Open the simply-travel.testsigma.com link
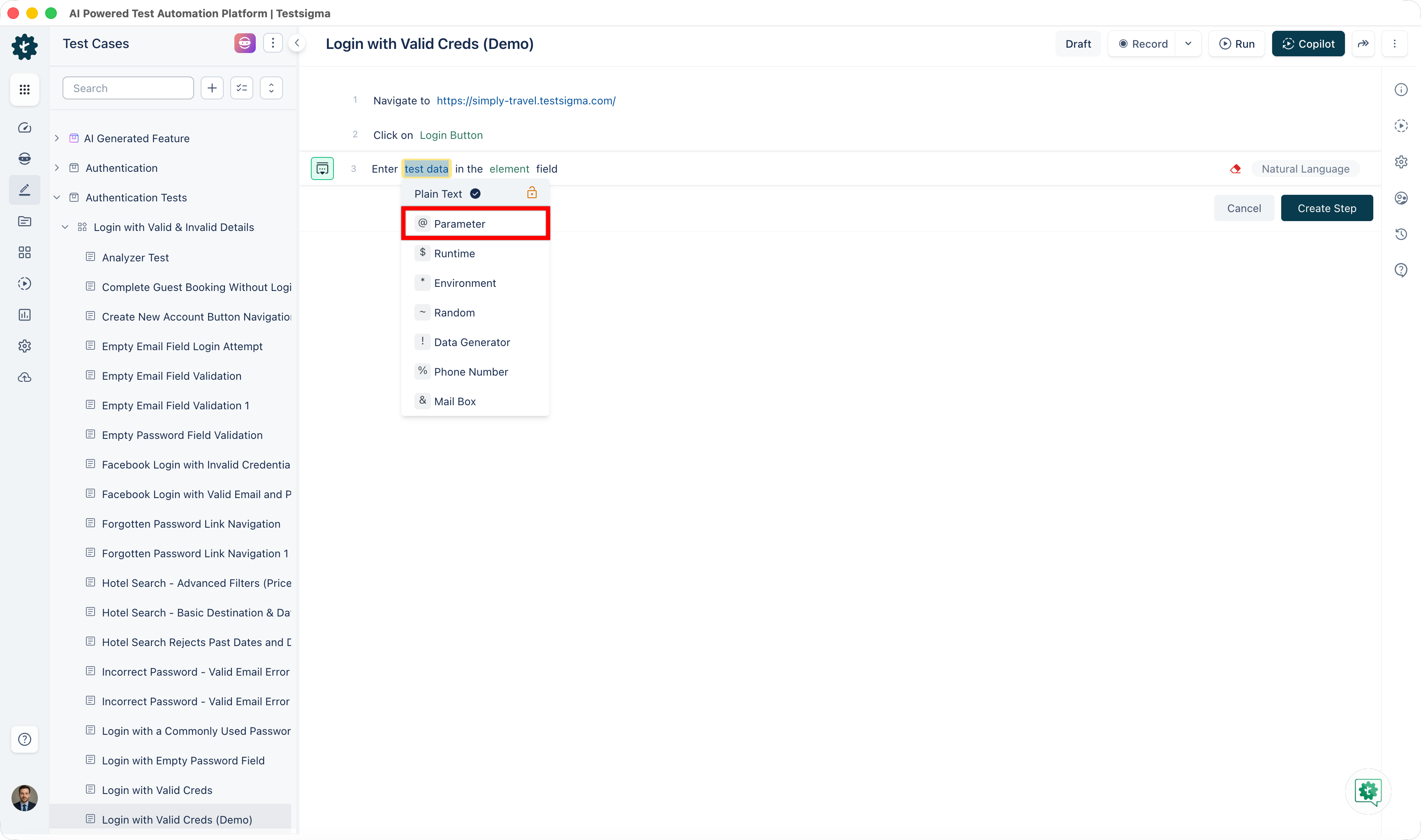 [526, 101]
